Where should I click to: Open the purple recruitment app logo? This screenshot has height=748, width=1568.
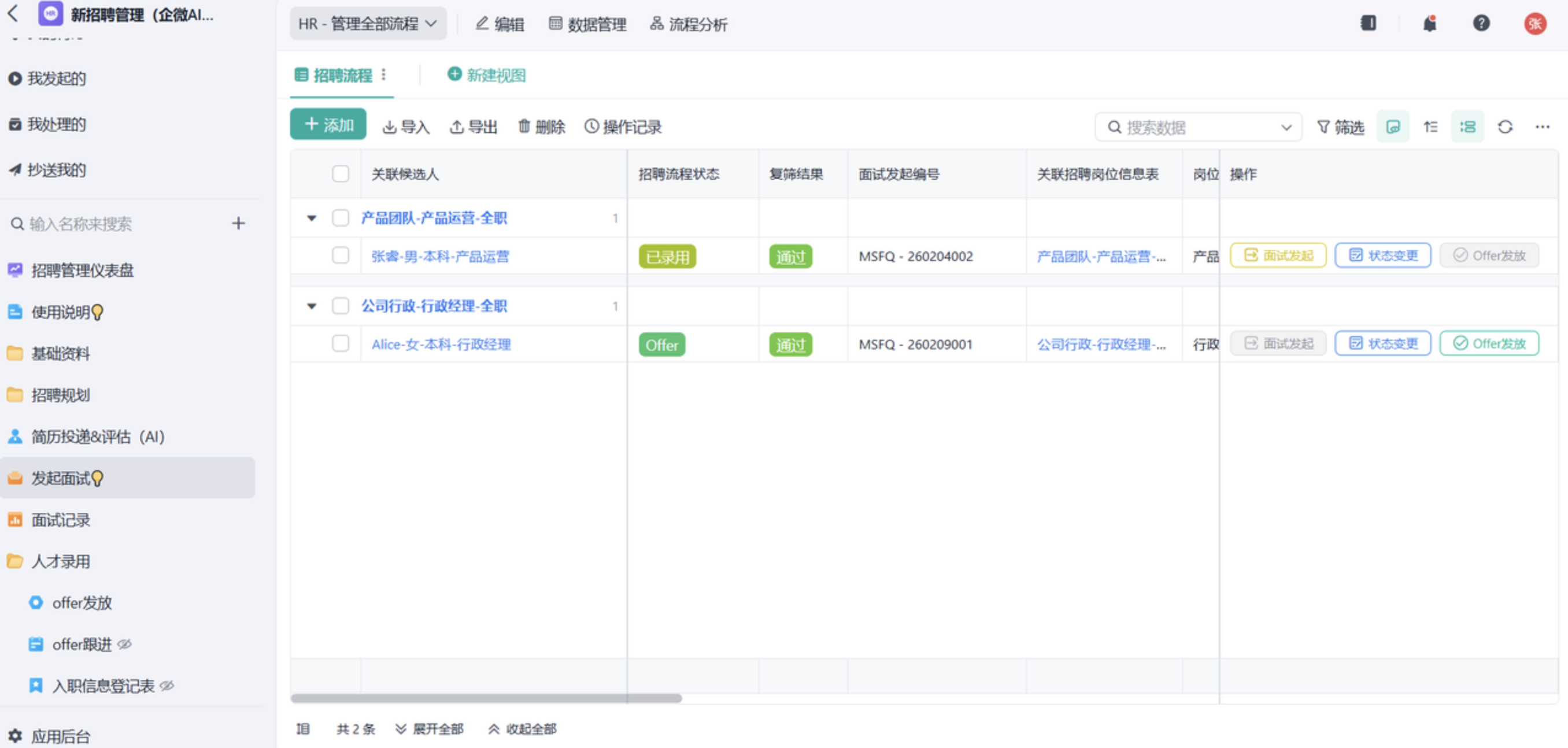[x=50, y=13]
